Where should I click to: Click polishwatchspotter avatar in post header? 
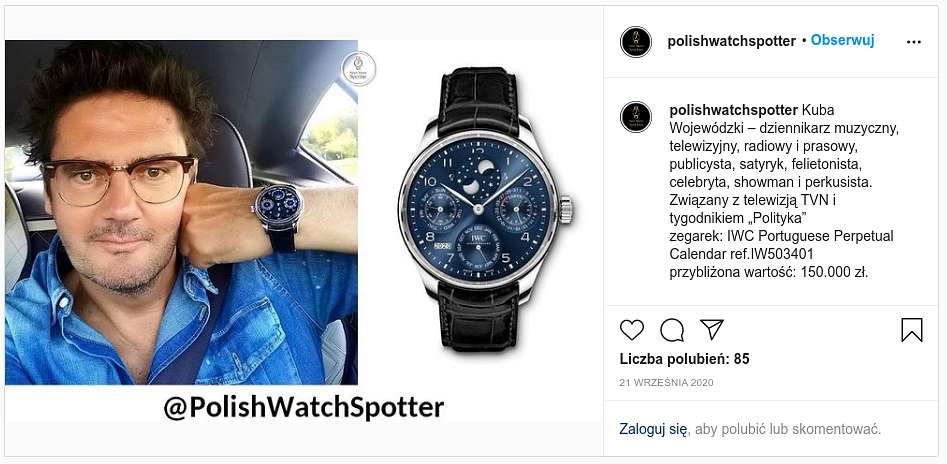pos(635,42)
